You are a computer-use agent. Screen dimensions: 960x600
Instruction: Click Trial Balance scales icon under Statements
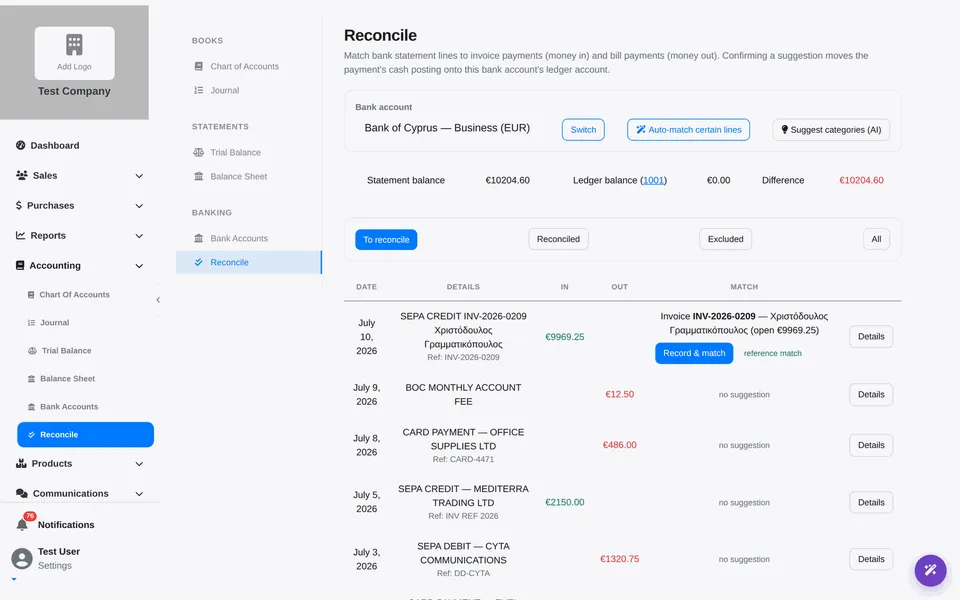[x=198, y=152]
